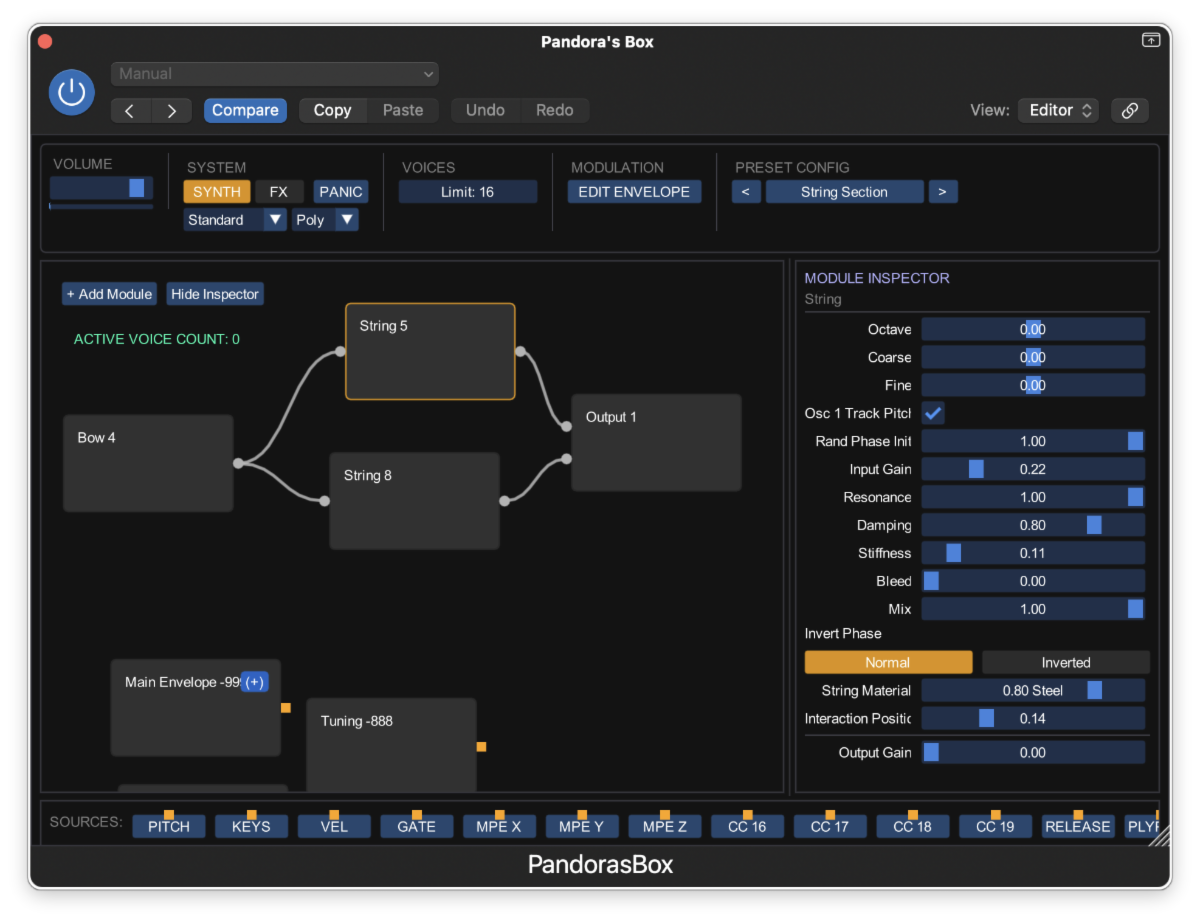This screenshot has height=923, width=1200.
Task: Click the Redo button
Action: (555, 110)
